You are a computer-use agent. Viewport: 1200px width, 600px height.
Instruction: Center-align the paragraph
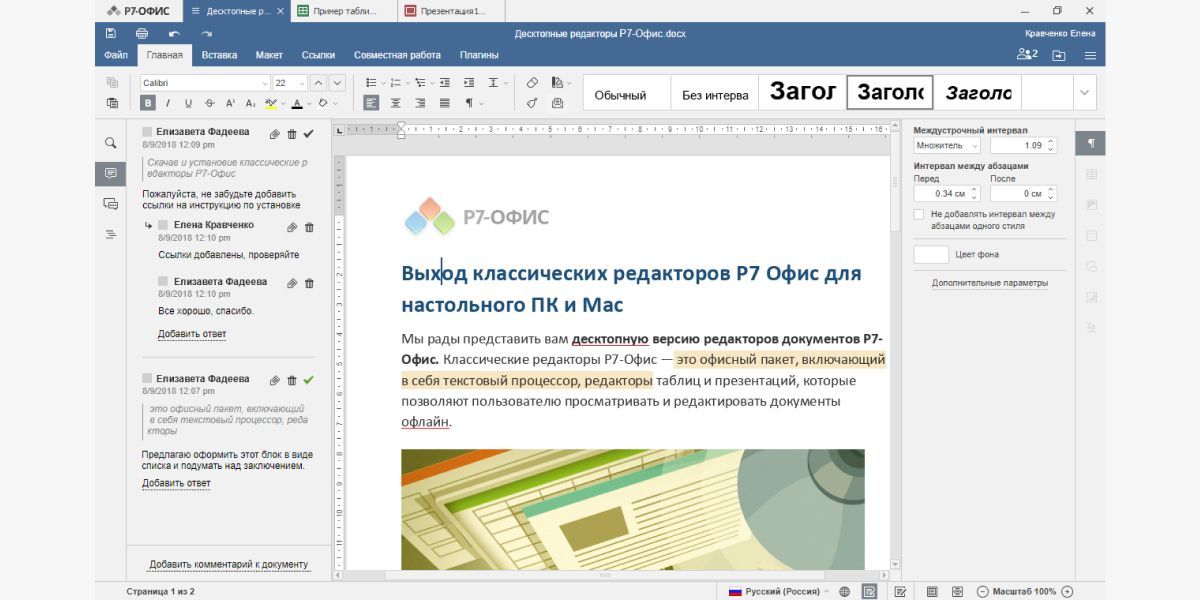(396, 102)
